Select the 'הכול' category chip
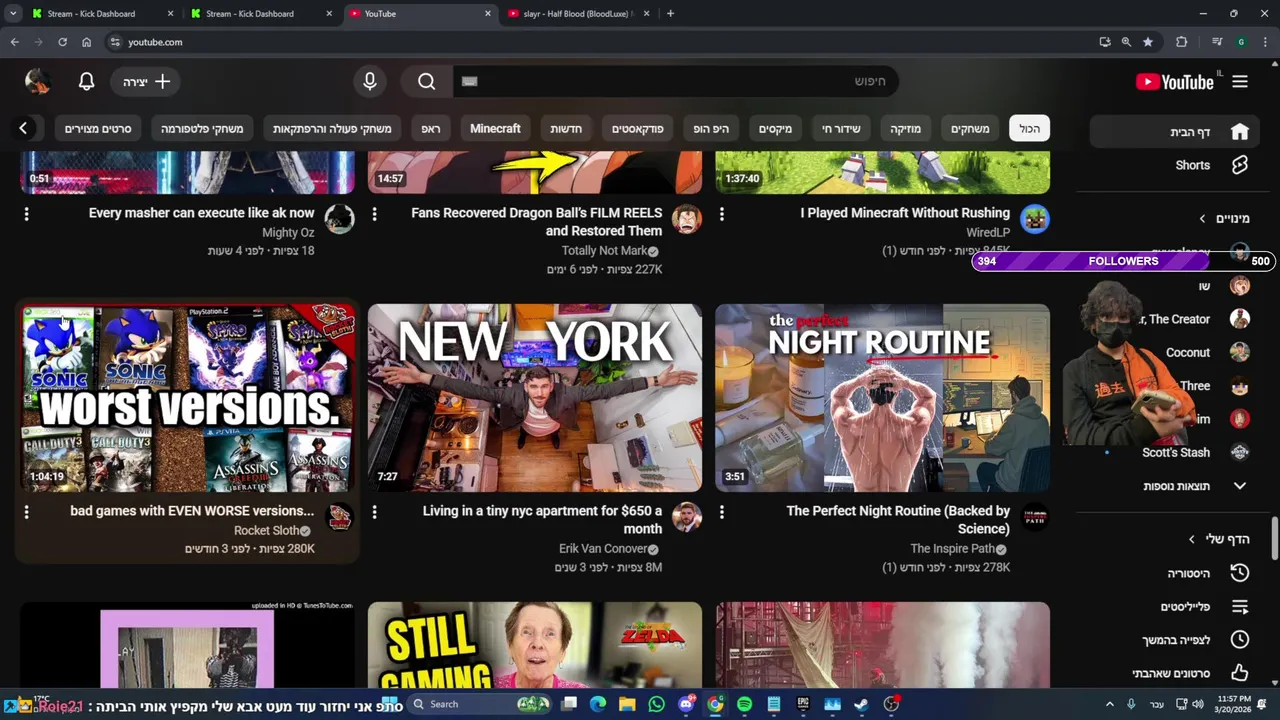 coord(1030,128)
